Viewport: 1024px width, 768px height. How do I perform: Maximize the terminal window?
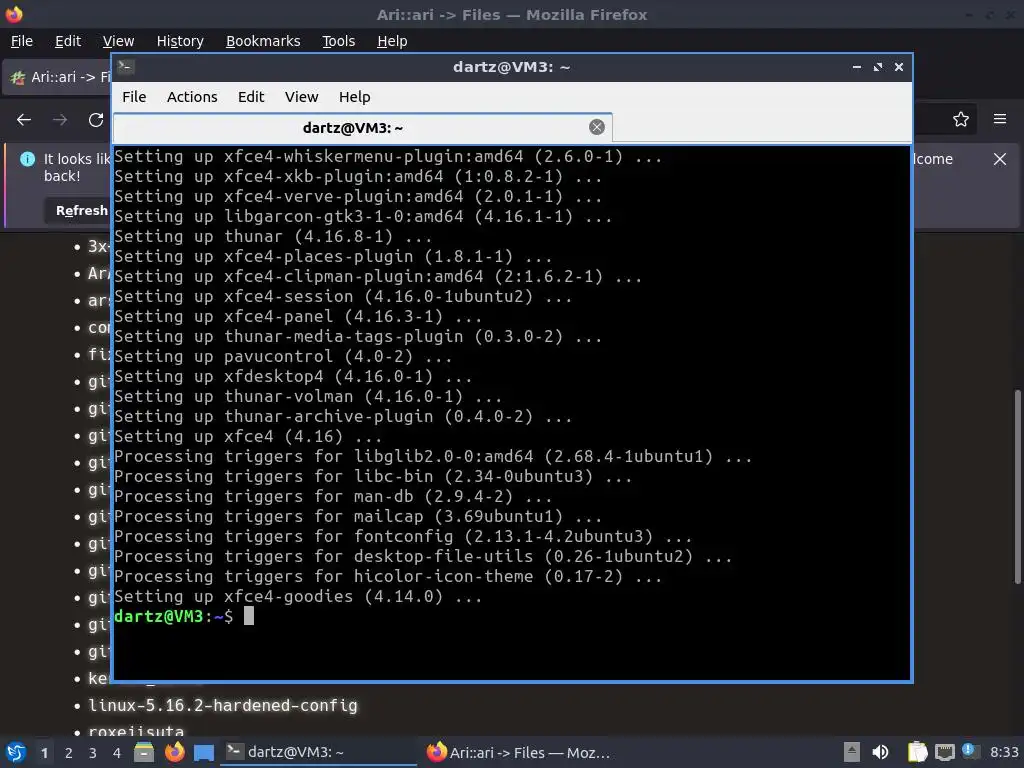pos(878,67)
